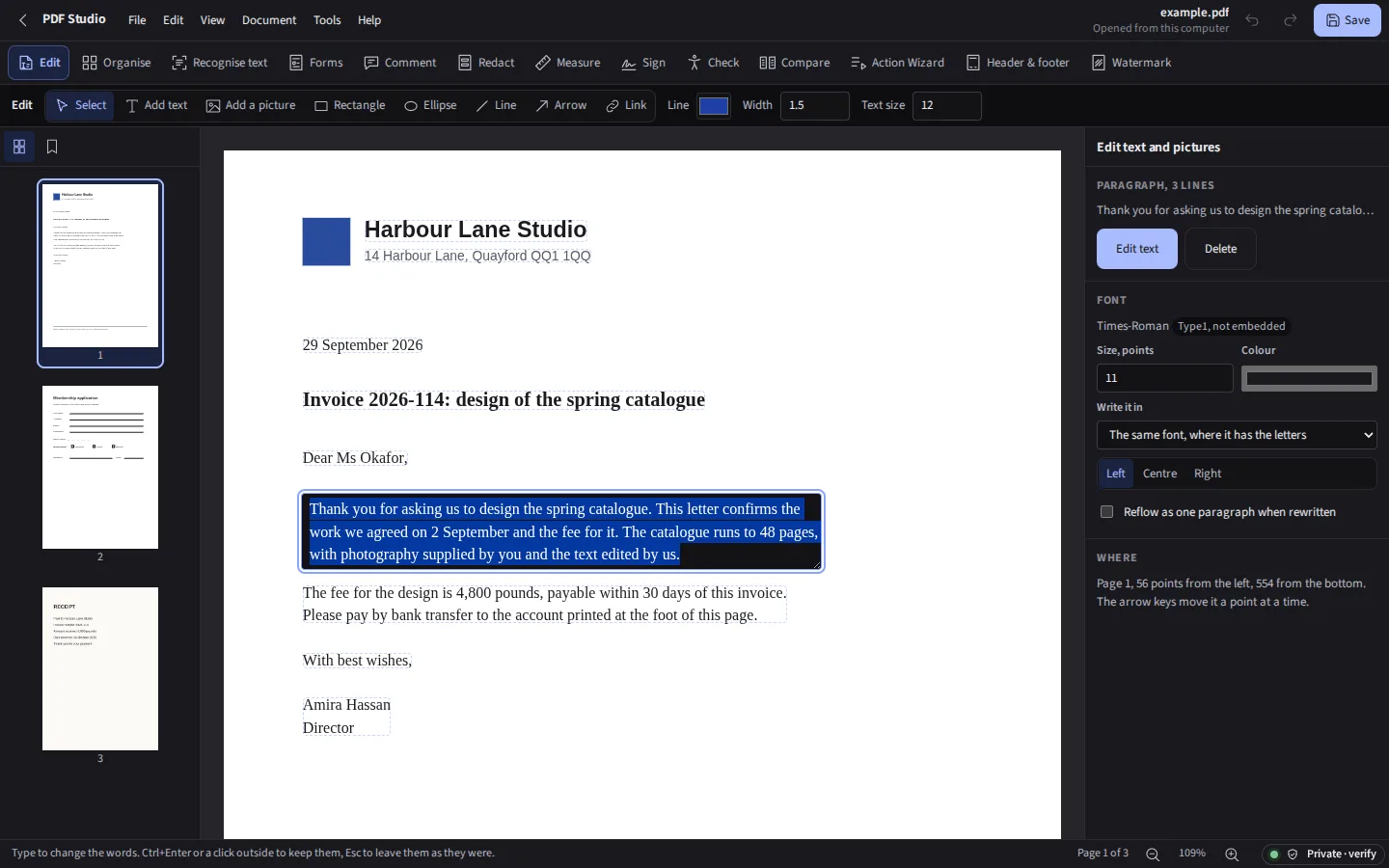Show bookmarks panel icon
The image size is (1389, 868).
(52, 147)
